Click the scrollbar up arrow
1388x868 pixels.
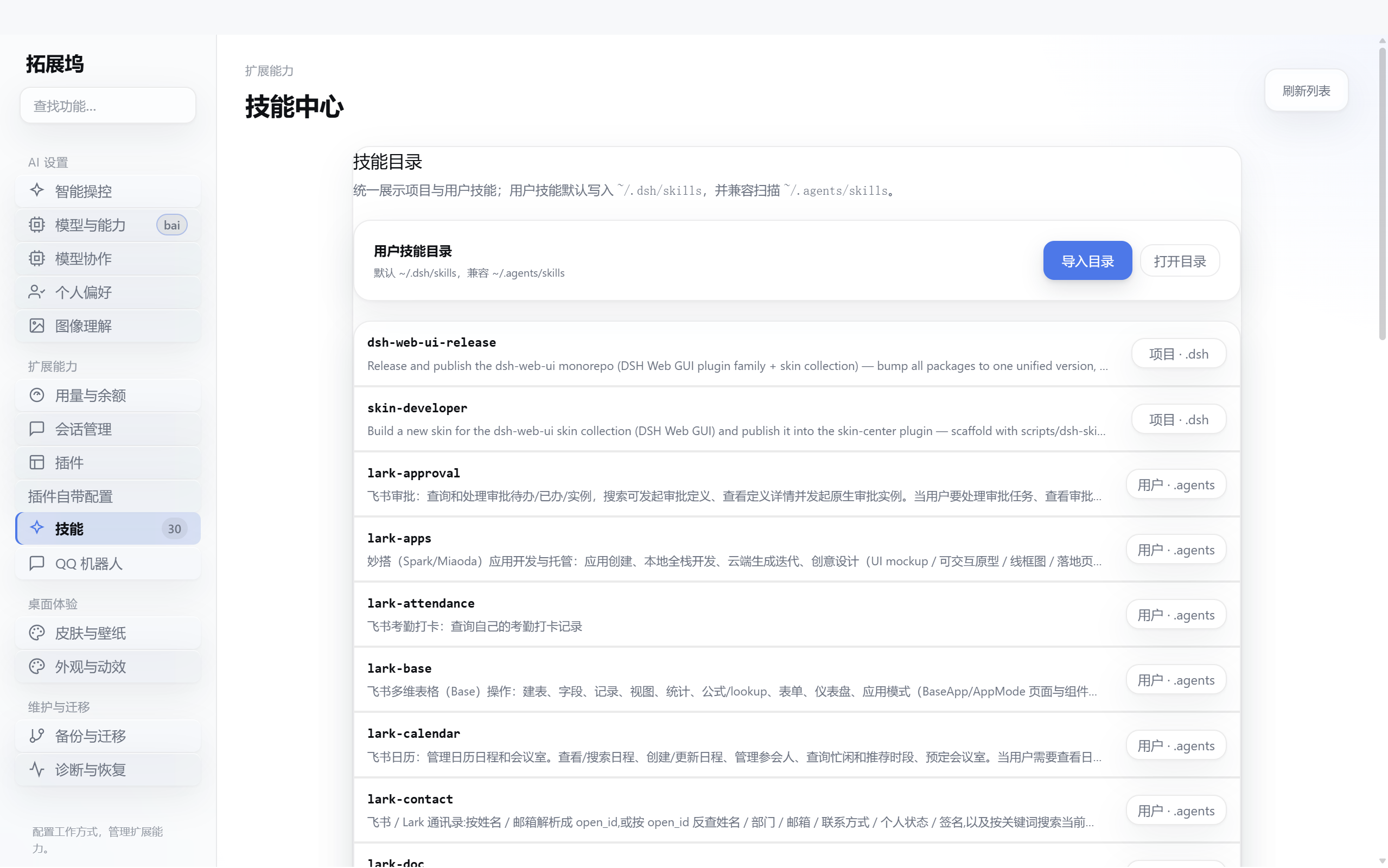point(1382,41)
